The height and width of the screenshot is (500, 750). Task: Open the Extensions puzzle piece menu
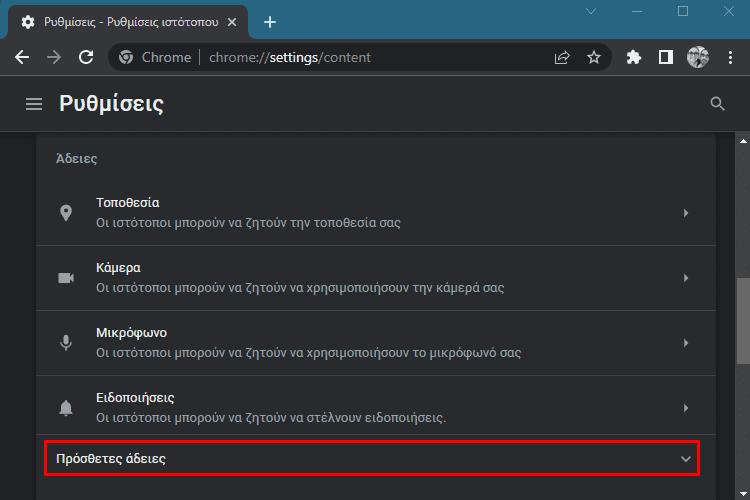click(634, 57)
